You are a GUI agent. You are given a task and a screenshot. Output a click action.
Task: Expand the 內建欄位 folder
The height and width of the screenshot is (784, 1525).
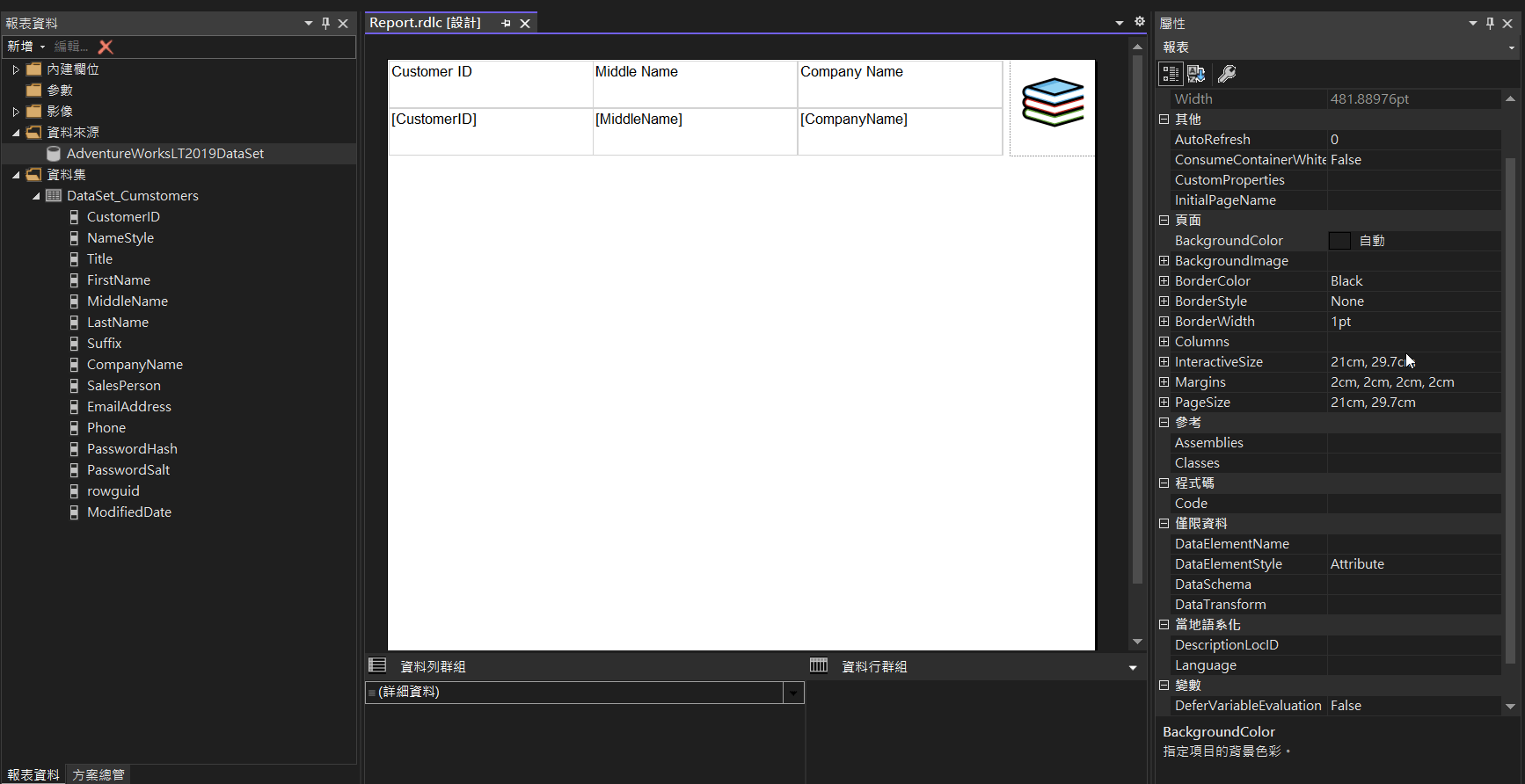coord(16,69)
